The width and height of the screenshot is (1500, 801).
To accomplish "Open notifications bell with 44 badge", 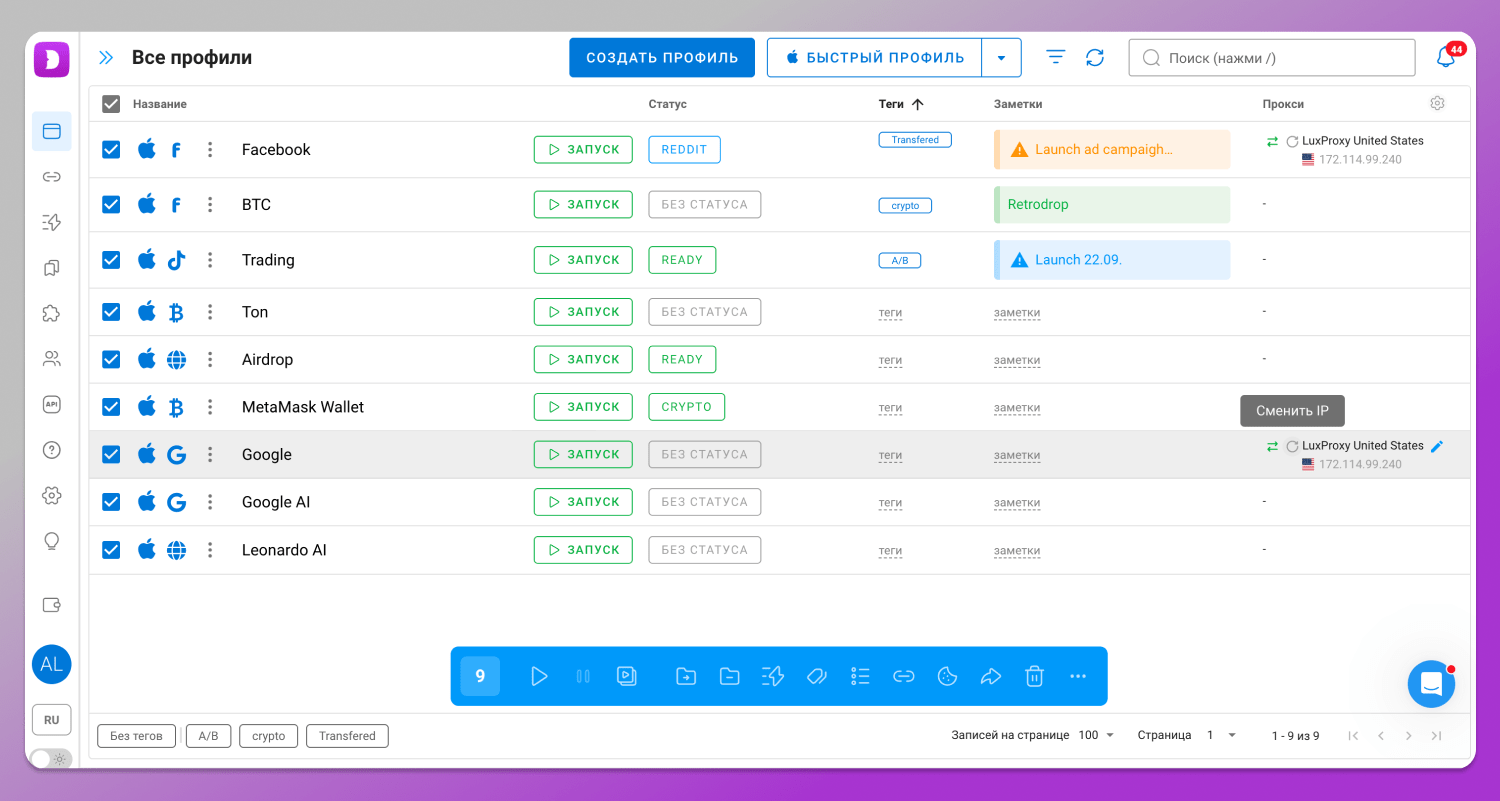I will pos(1446,58).
